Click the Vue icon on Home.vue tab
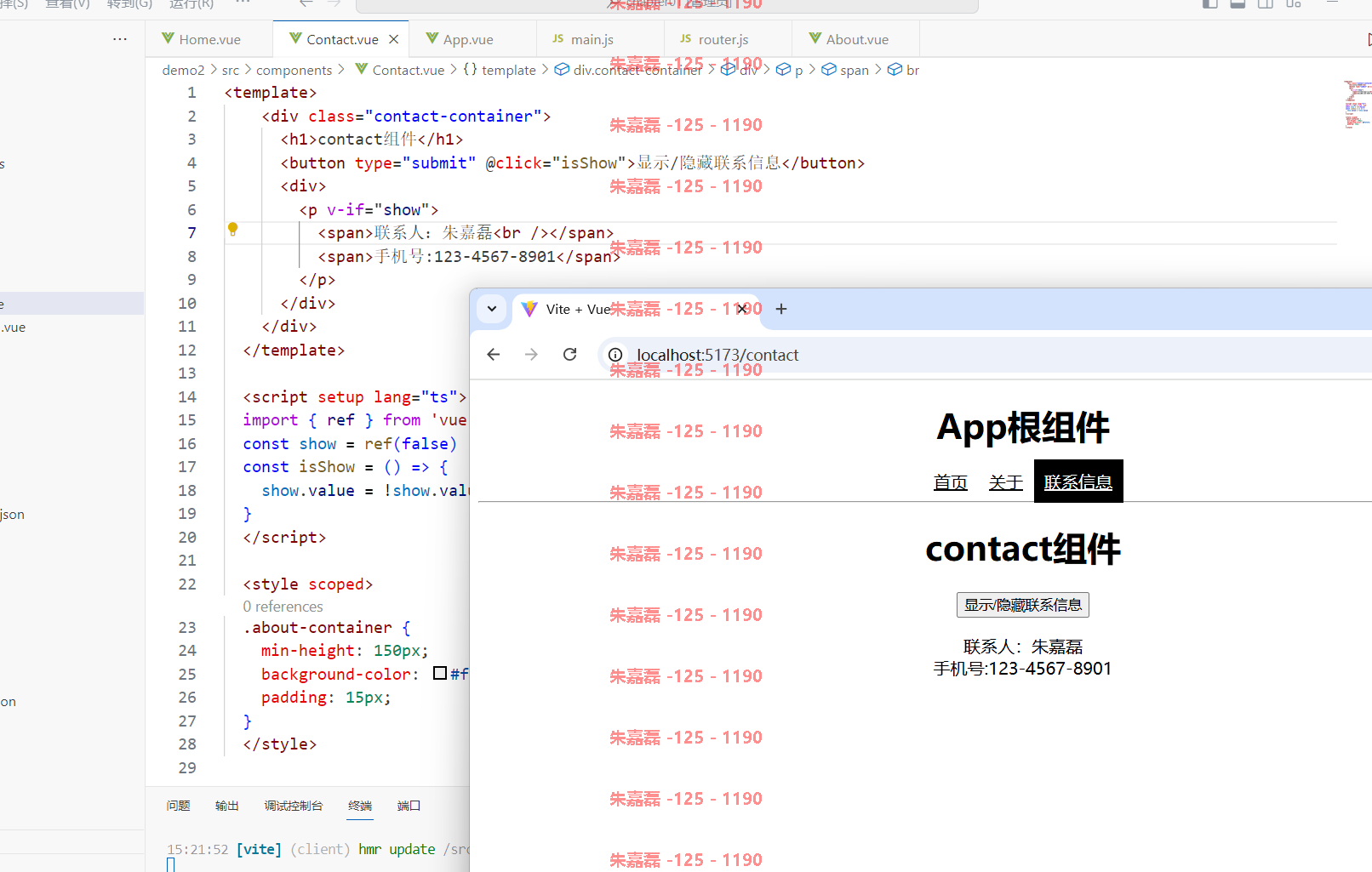Image resolution: width=1372 pixels, height=872 pixels. coord(169,38)
